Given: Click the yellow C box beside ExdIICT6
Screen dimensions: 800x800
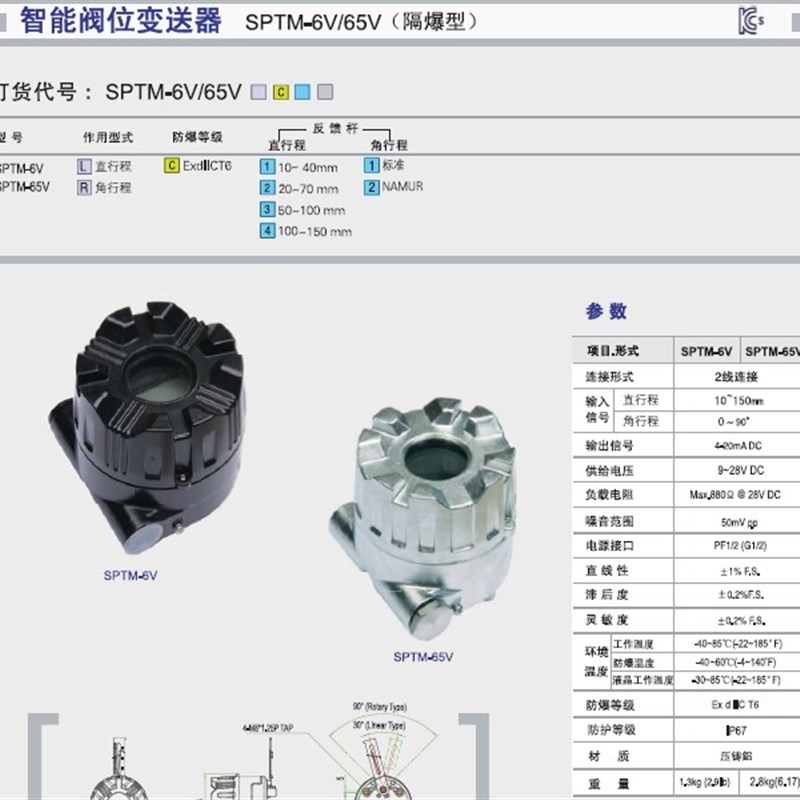Looking at the screenshot, I should click(x=171, y=166).
